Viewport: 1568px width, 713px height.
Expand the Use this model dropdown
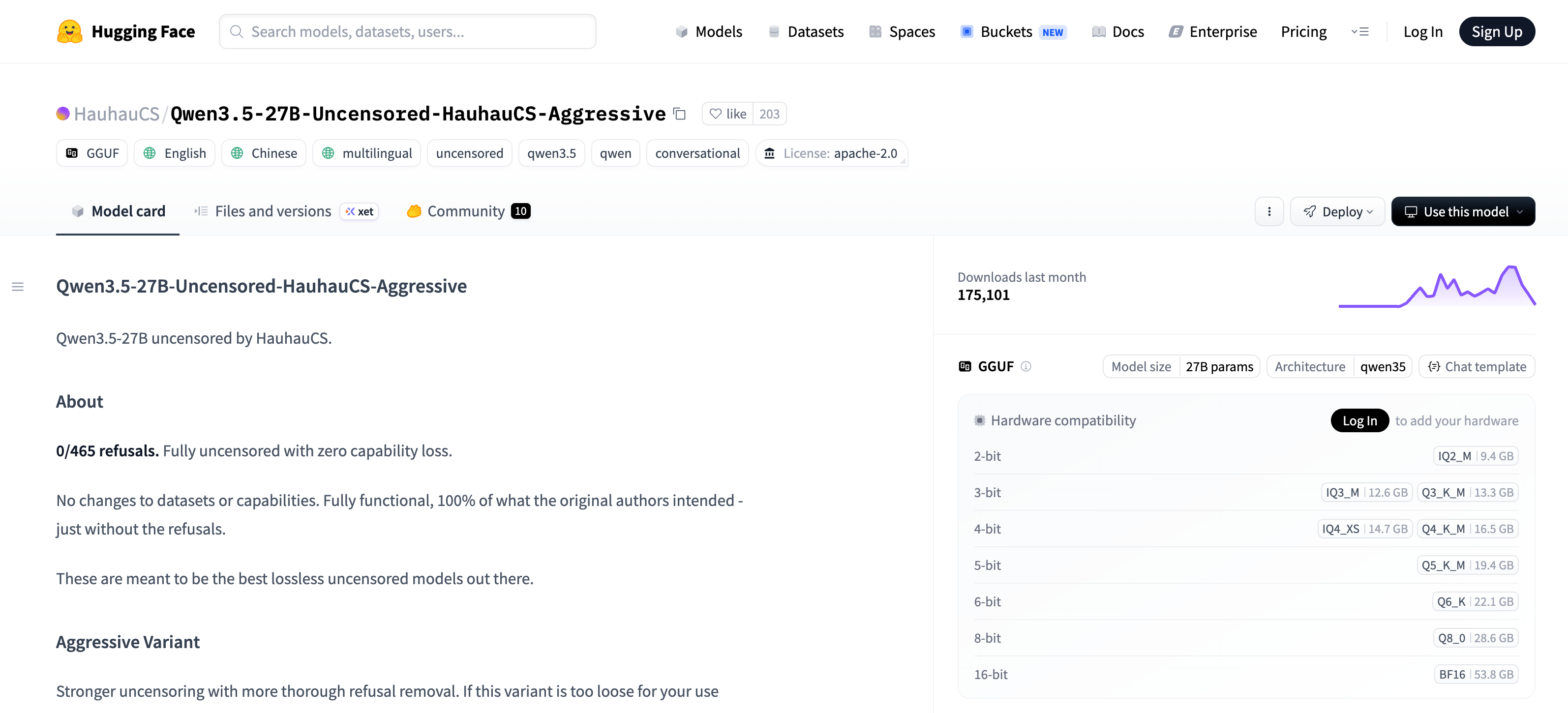point(1463,212)
